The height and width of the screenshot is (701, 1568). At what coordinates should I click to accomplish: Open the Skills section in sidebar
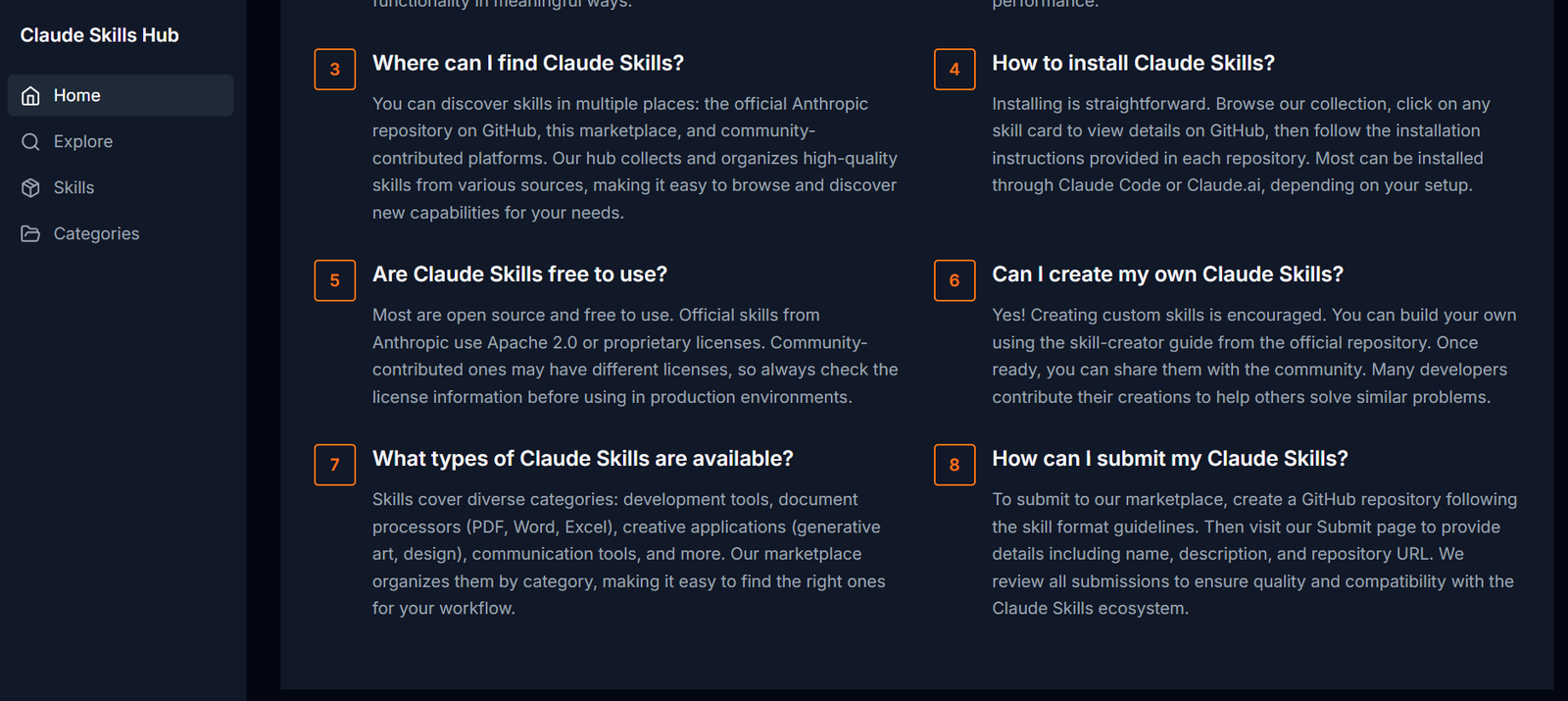point(74,188)
